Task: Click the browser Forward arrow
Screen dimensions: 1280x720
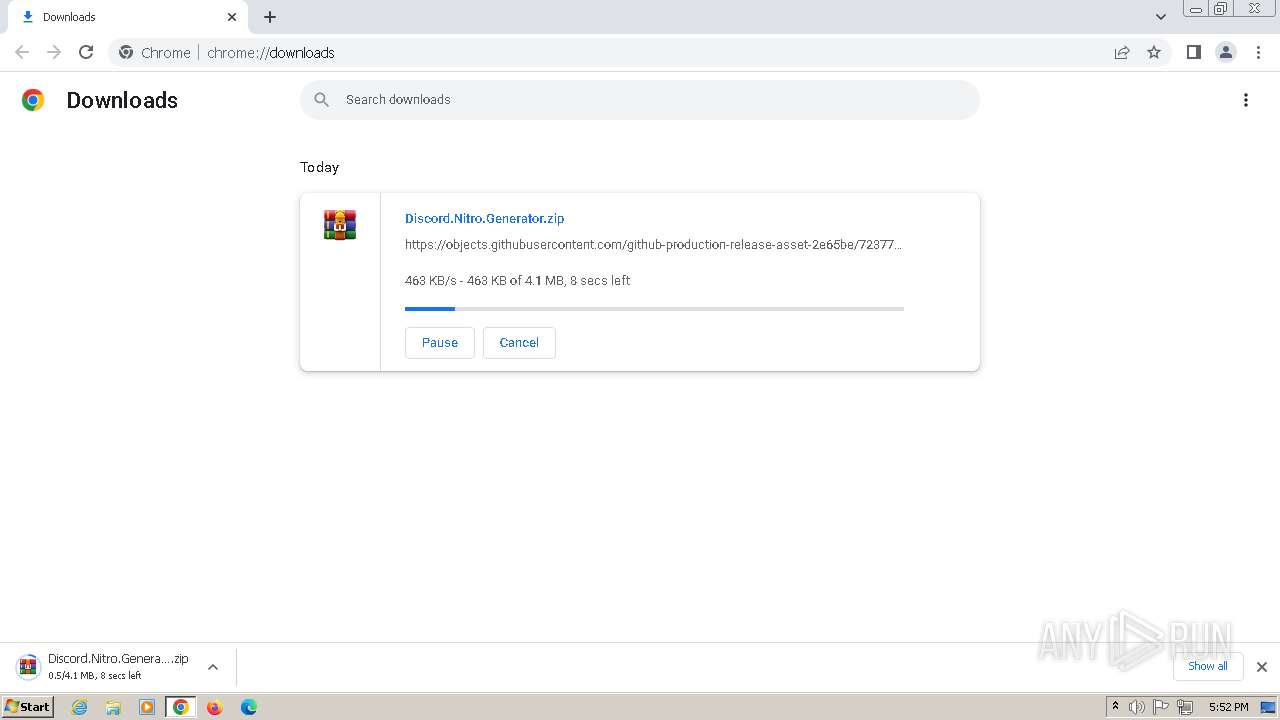Action: coord(54,52)
